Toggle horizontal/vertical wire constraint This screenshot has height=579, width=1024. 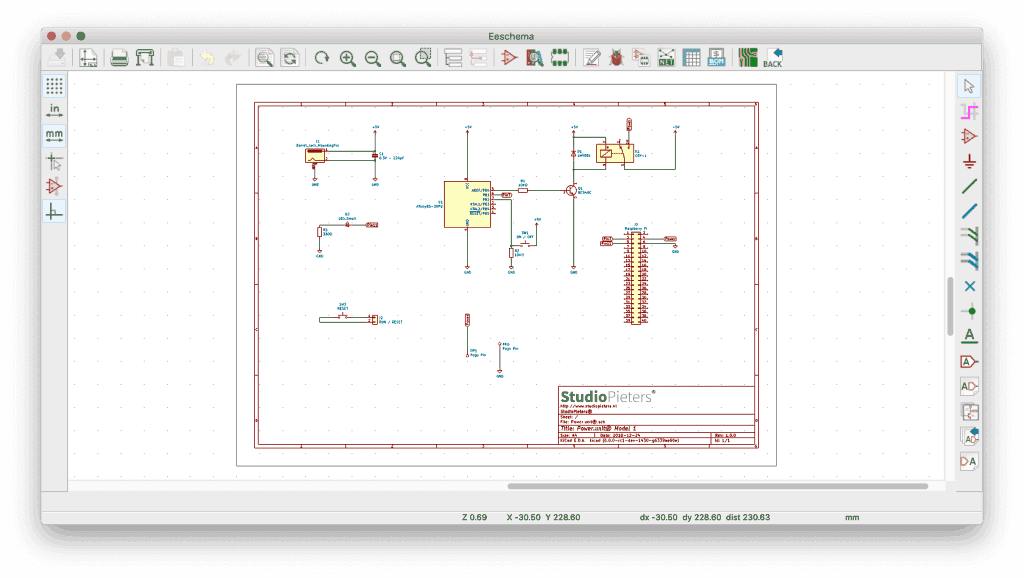coord(54,211)
